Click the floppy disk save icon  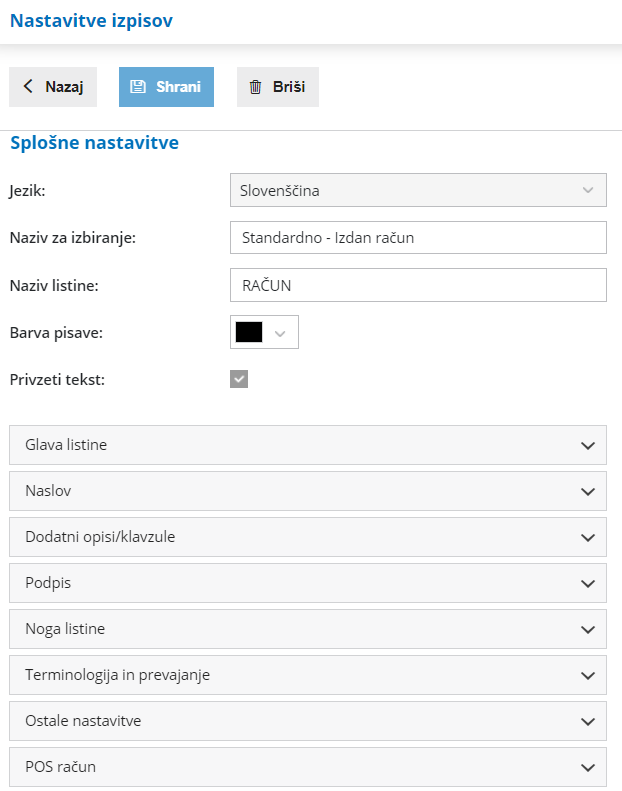[x=138, y=87]
